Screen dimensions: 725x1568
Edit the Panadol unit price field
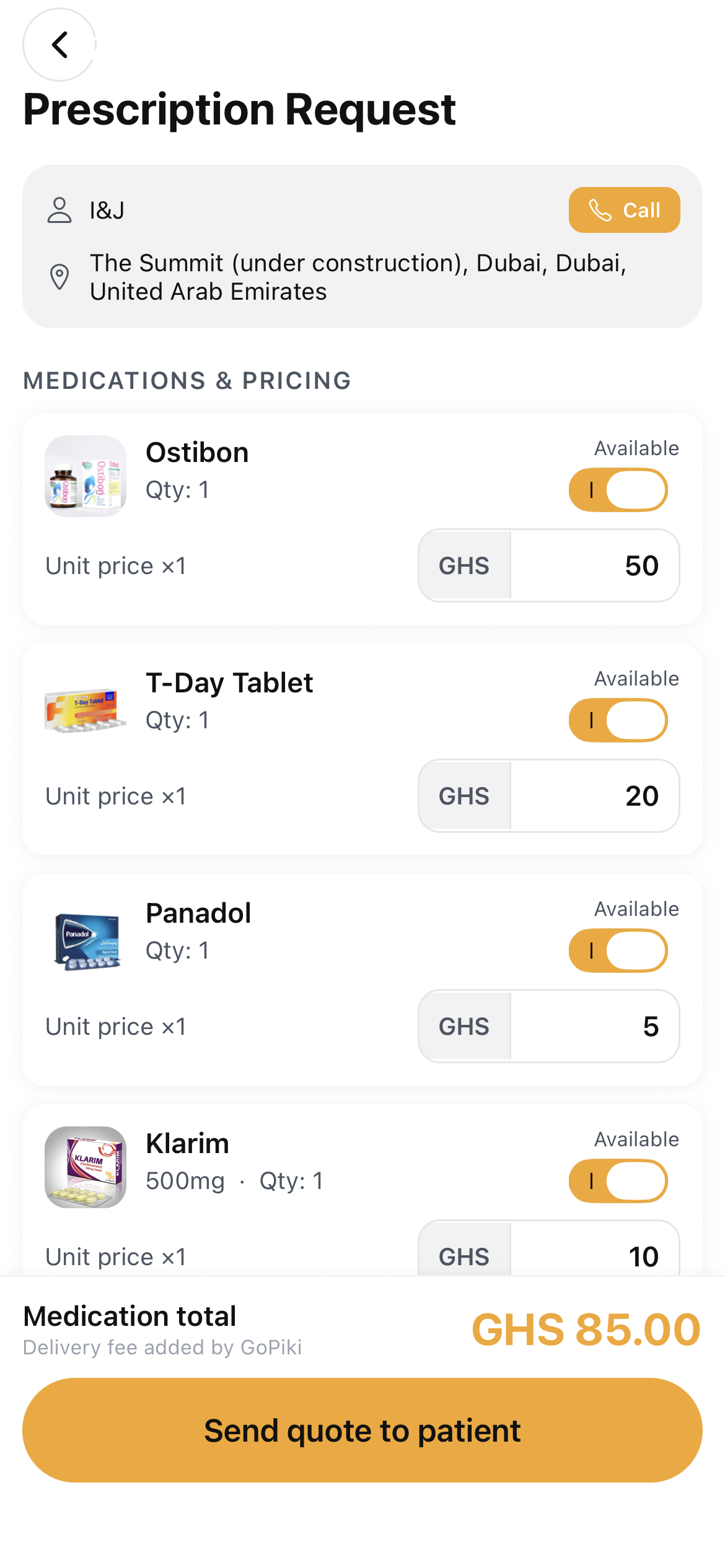(x=595, y=1026)
